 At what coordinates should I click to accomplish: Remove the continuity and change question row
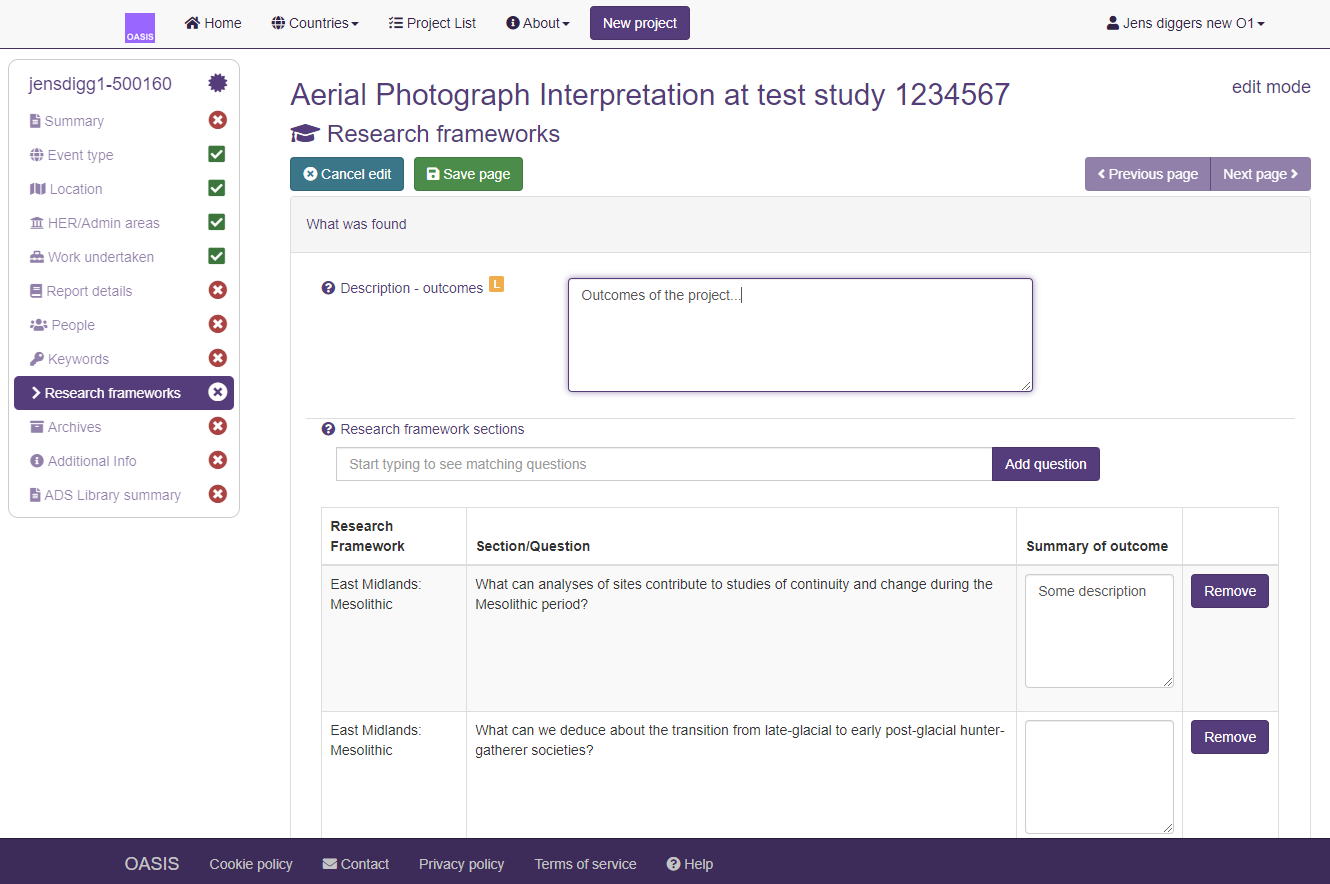tap(1230, 591)
